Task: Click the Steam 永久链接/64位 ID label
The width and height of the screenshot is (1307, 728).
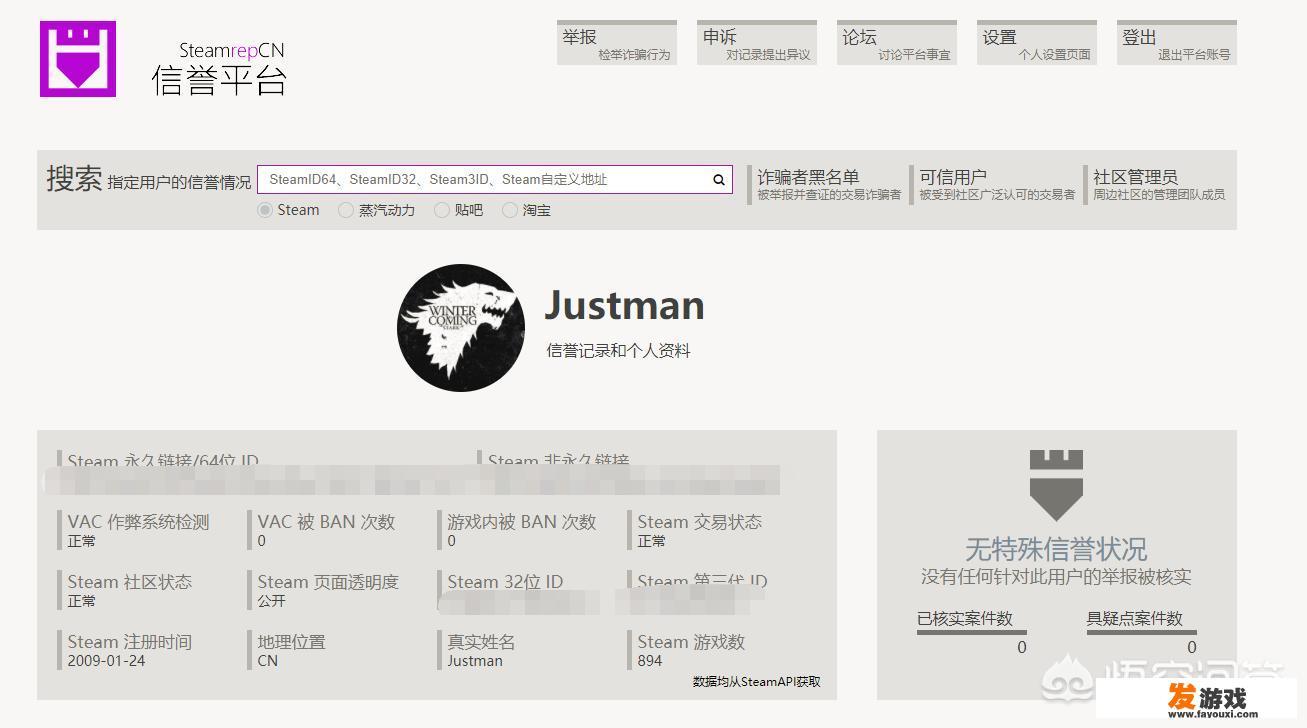Action: (x=163, y=461)
